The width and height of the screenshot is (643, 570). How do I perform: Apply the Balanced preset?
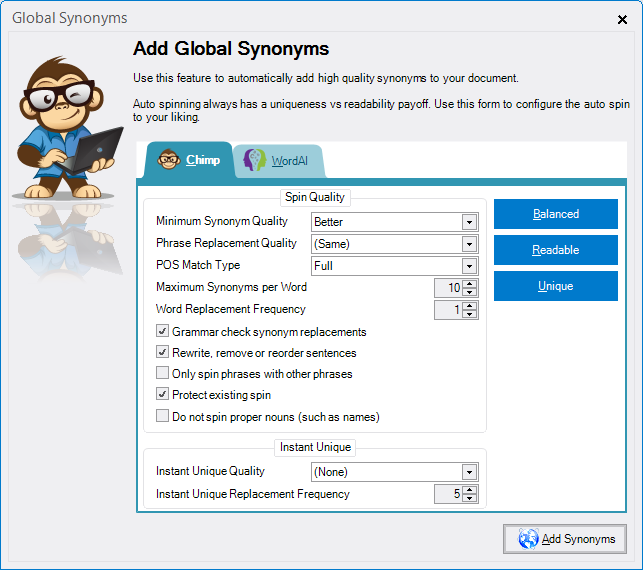(556, 214)
